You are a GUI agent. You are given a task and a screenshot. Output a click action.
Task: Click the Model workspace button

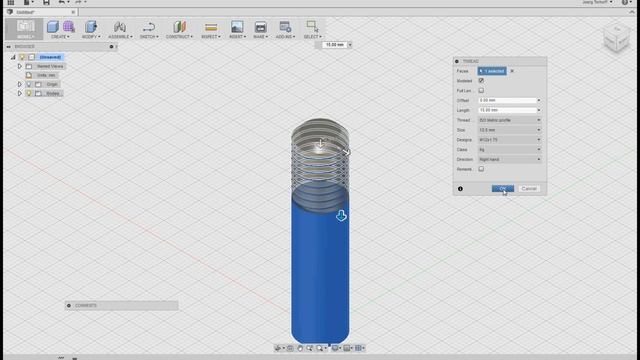(25, 29)
